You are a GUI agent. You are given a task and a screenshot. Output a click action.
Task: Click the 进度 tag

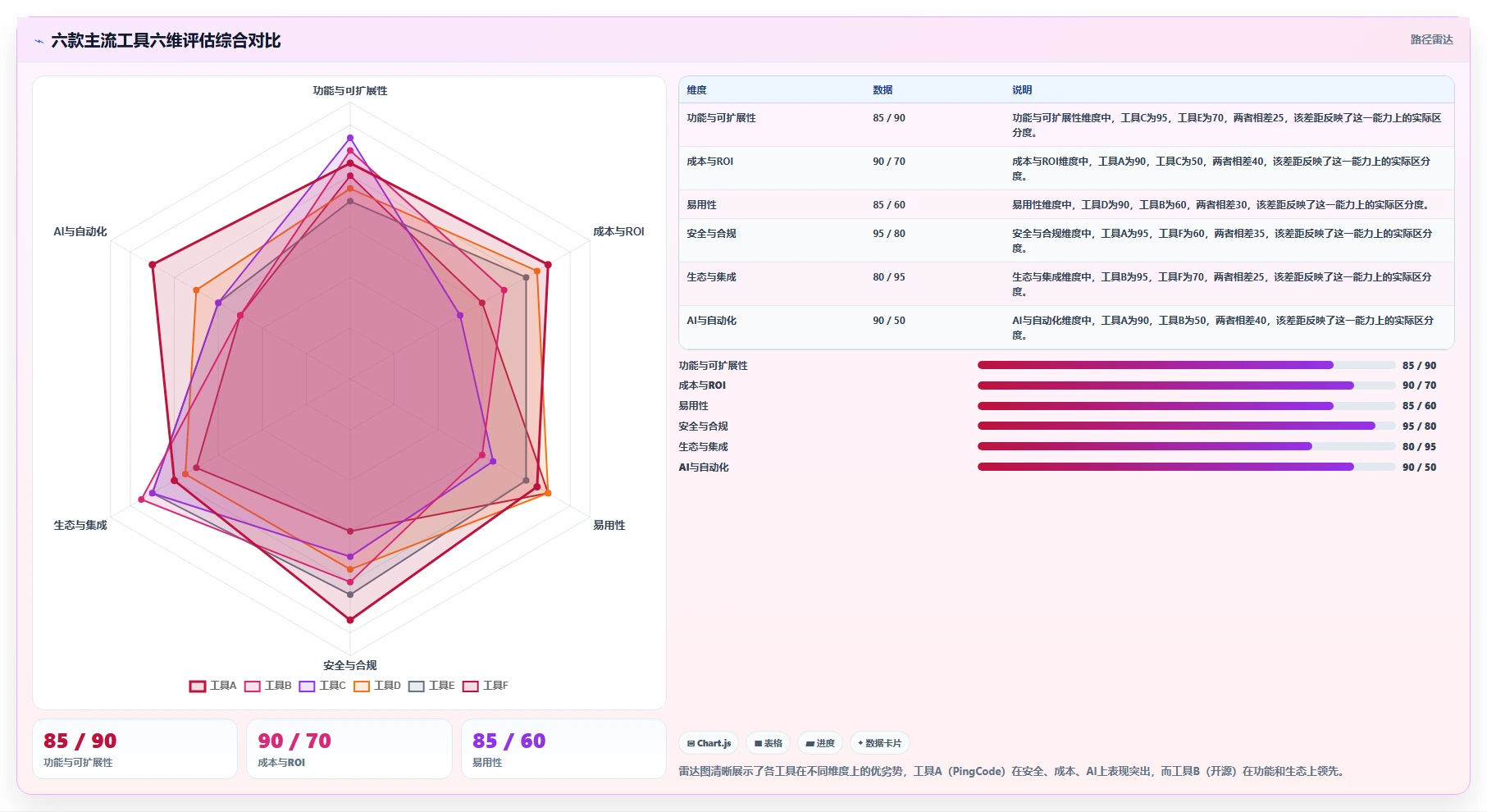tap(820, 743)
